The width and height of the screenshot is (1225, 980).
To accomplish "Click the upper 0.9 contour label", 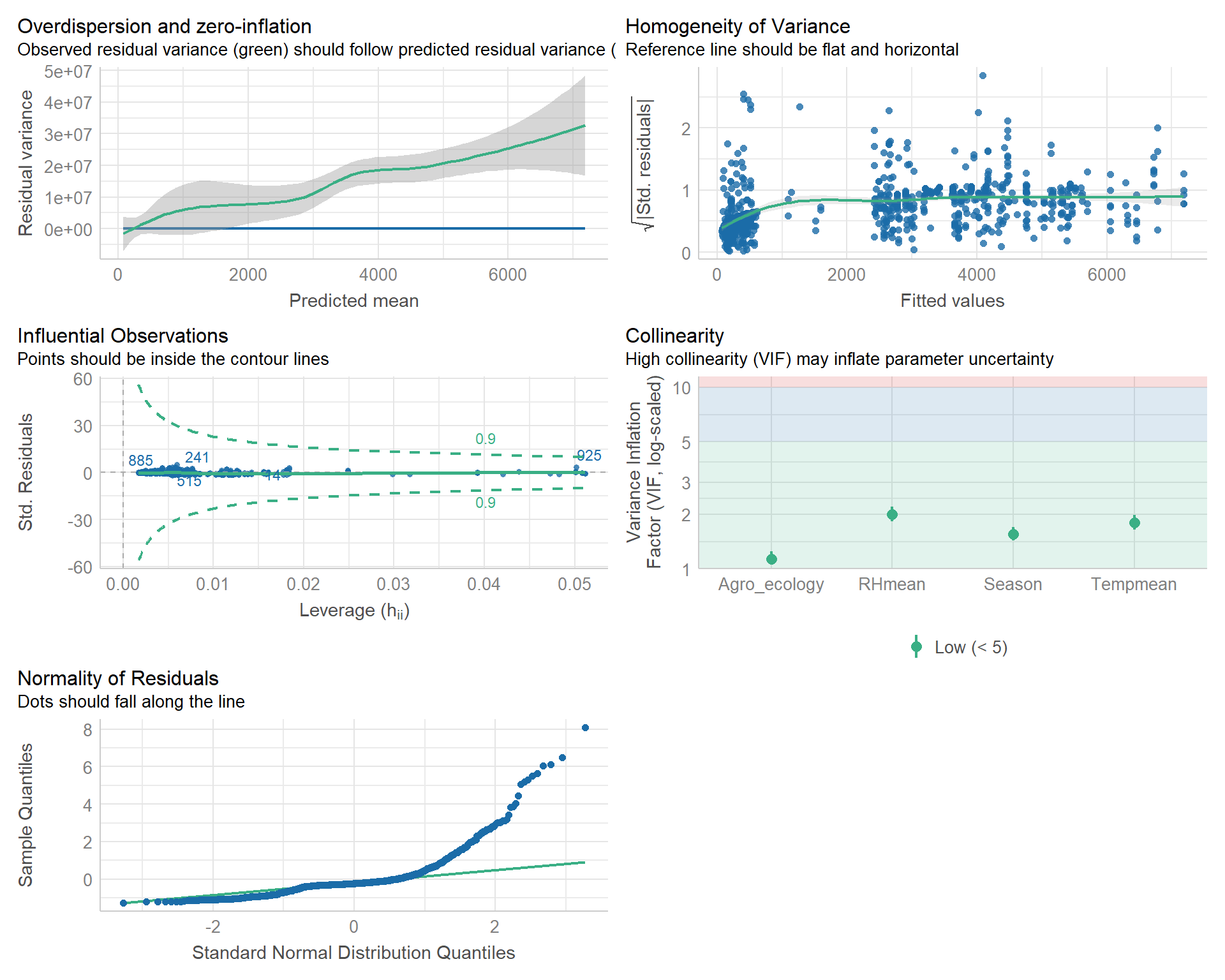I will (486, 439).
